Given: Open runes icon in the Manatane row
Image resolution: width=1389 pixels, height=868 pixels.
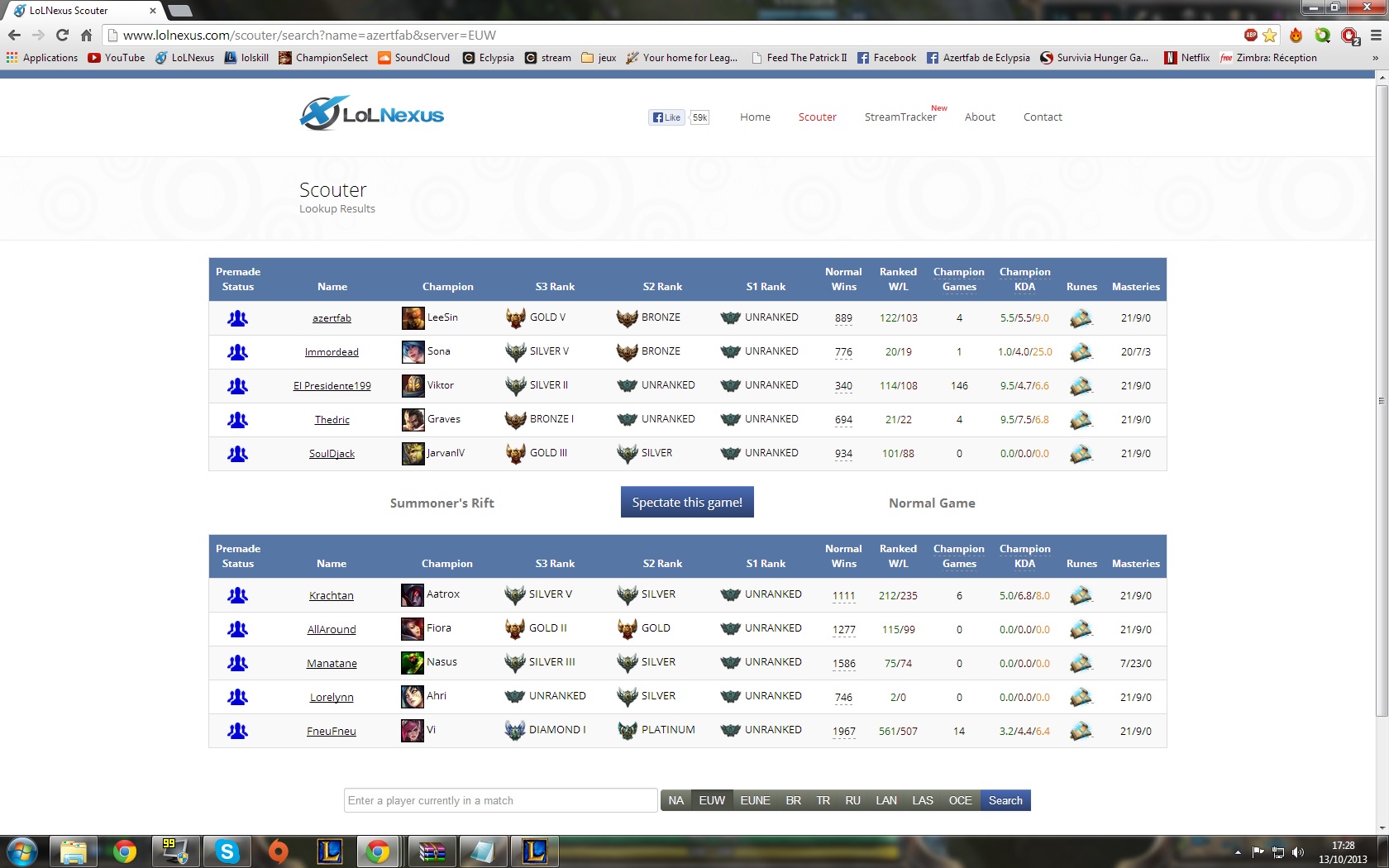Looking at the screenshot, I should coord(1081,663).
